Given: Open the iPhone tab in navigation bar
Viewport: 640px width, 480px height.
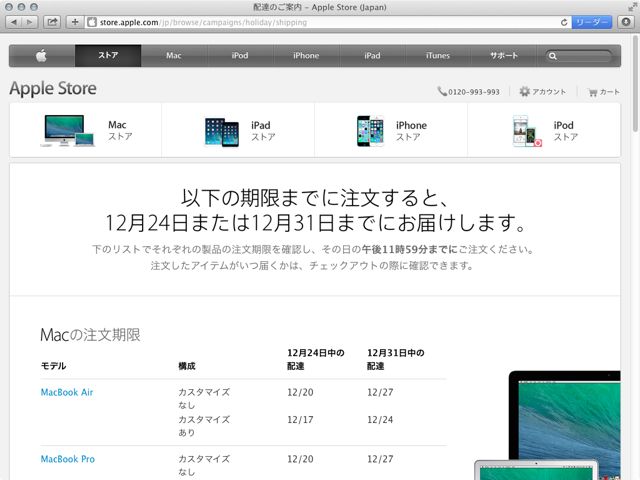Looking at the screenshot, I should 306,56.
